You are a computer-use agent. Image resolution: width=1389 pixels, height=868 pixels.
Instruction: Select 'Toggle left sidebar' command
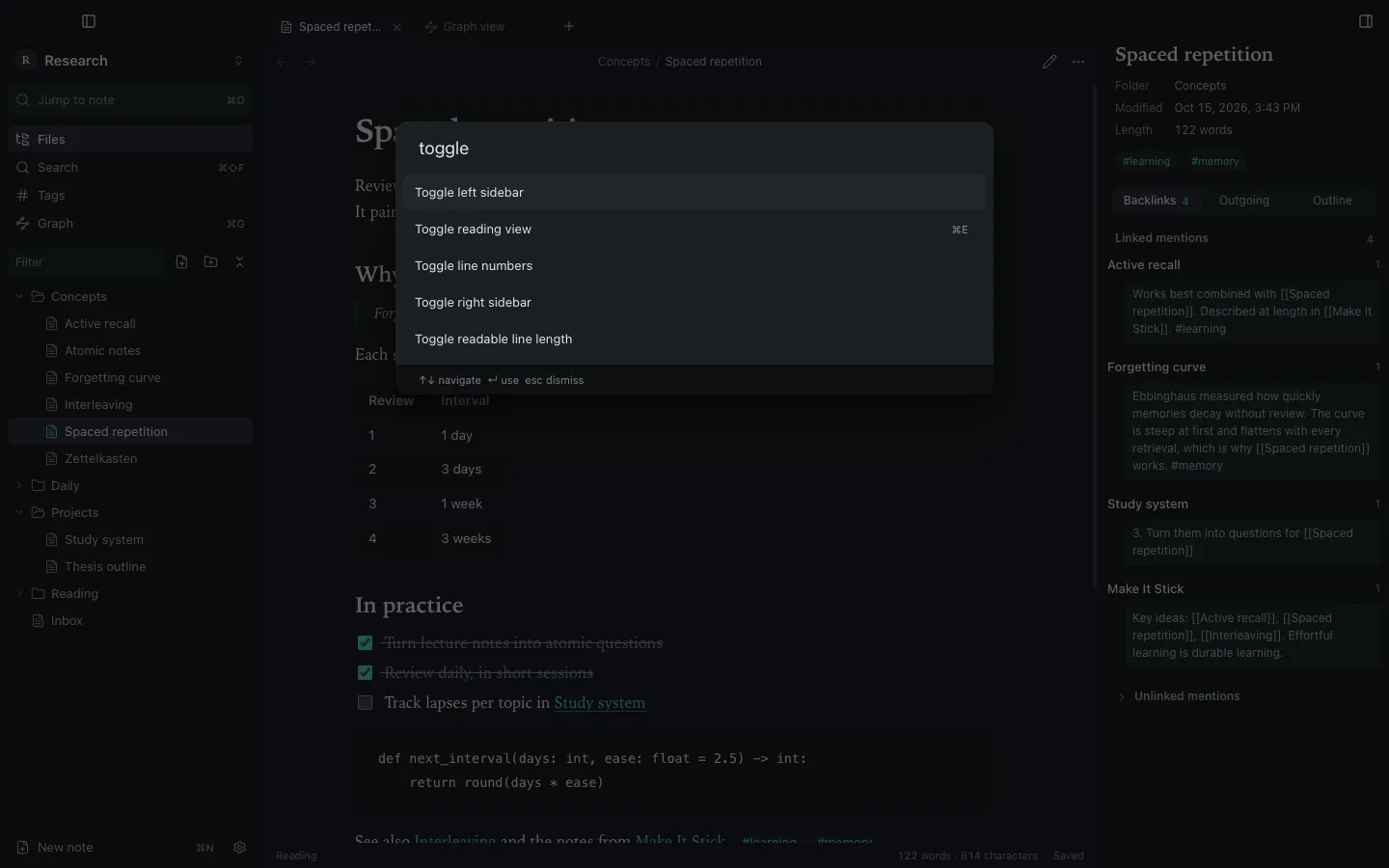click(x=694, y=192)
